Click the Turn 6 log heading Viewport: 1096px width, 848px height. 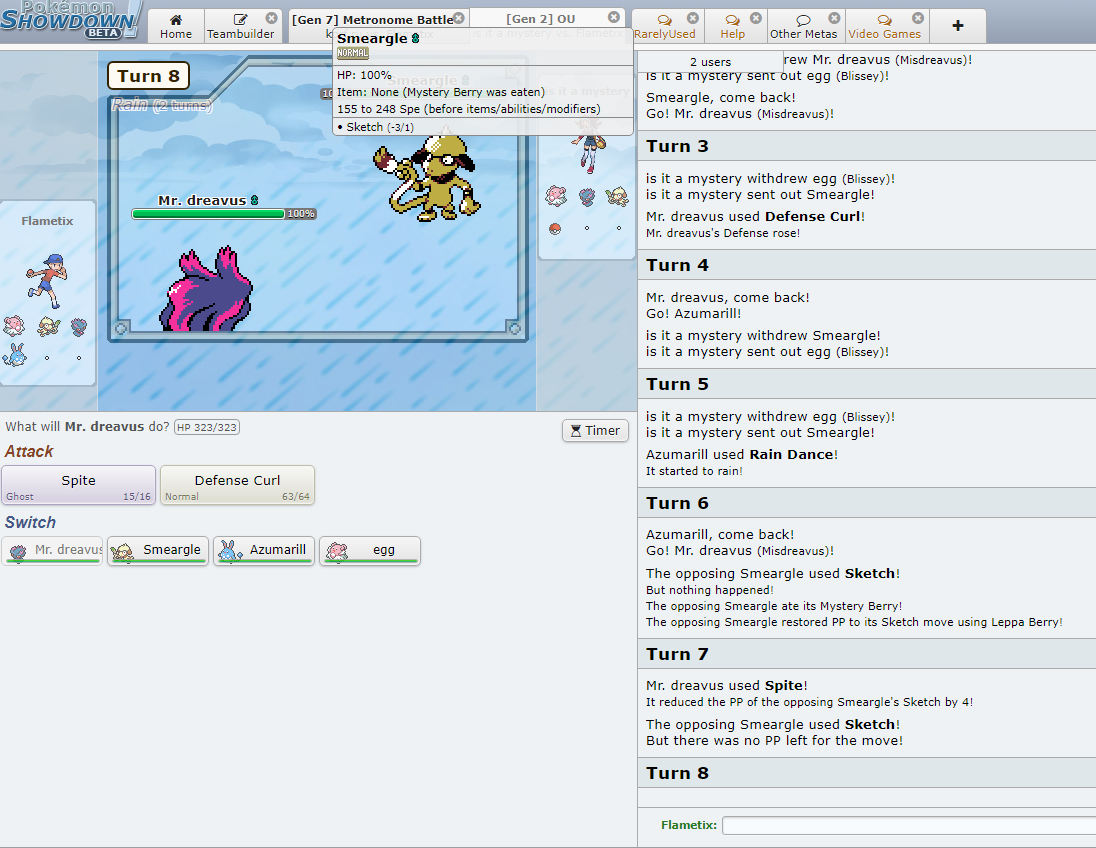[677, 503]
